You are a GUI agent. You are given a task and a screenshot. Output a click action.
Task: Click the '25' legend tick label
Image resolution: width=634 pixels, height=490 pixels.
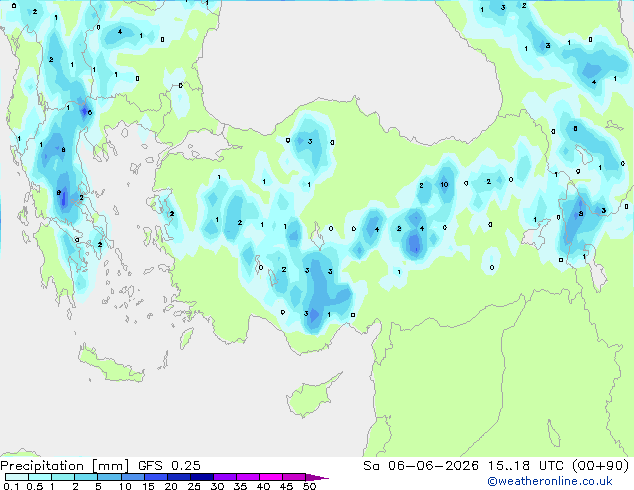(x=194, y=486)
